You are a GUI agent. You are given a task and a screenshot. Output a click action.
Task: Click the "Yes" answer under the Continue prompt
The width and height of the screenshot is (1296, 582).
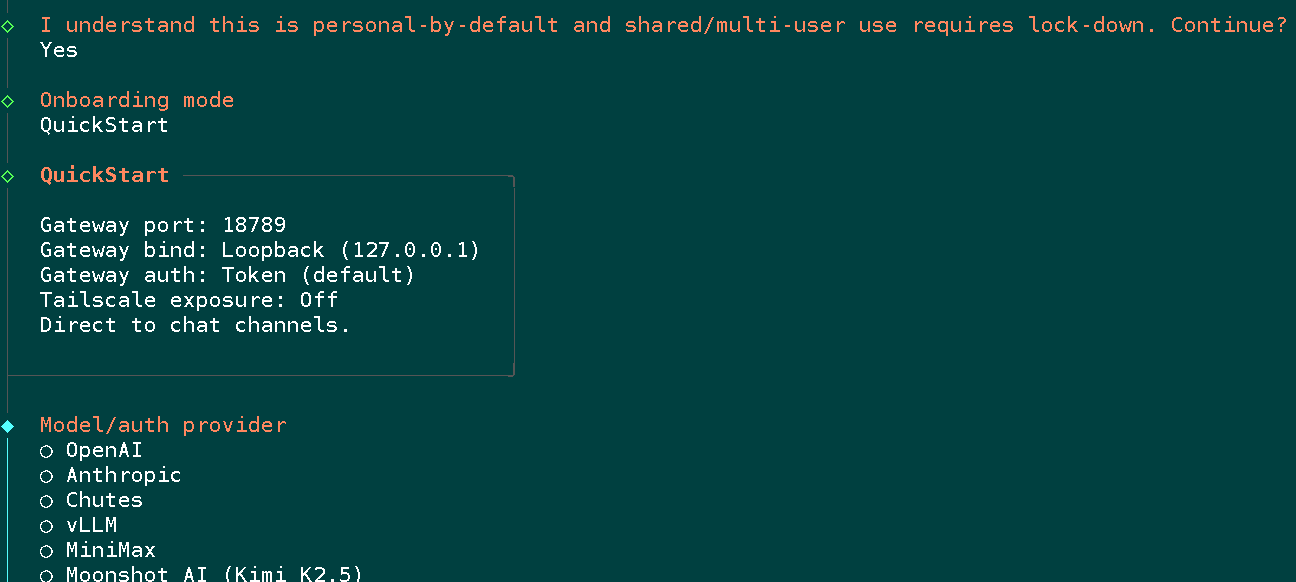tap(59, 50)
